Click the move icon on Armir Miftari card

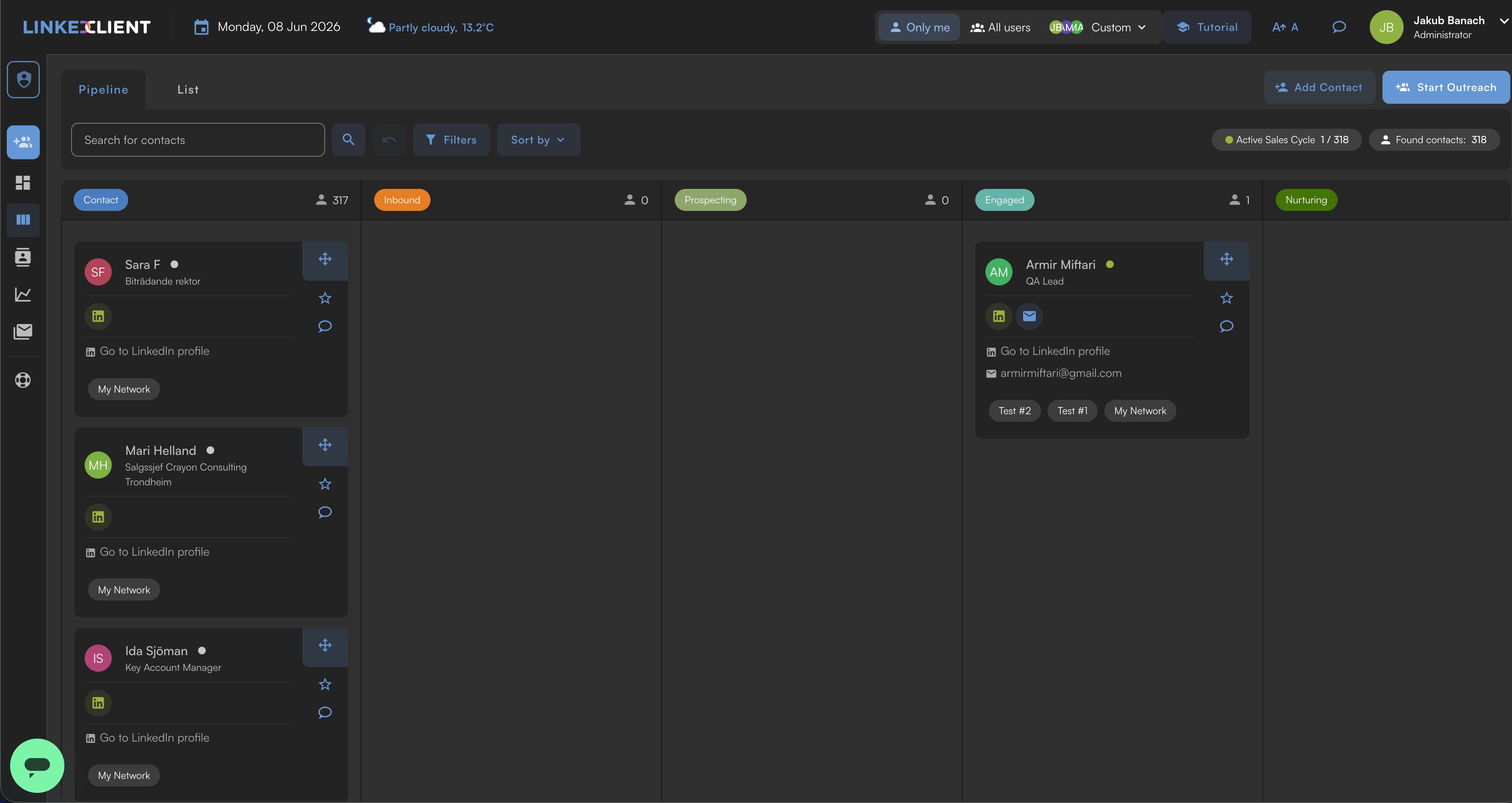tap(1227, 259)
